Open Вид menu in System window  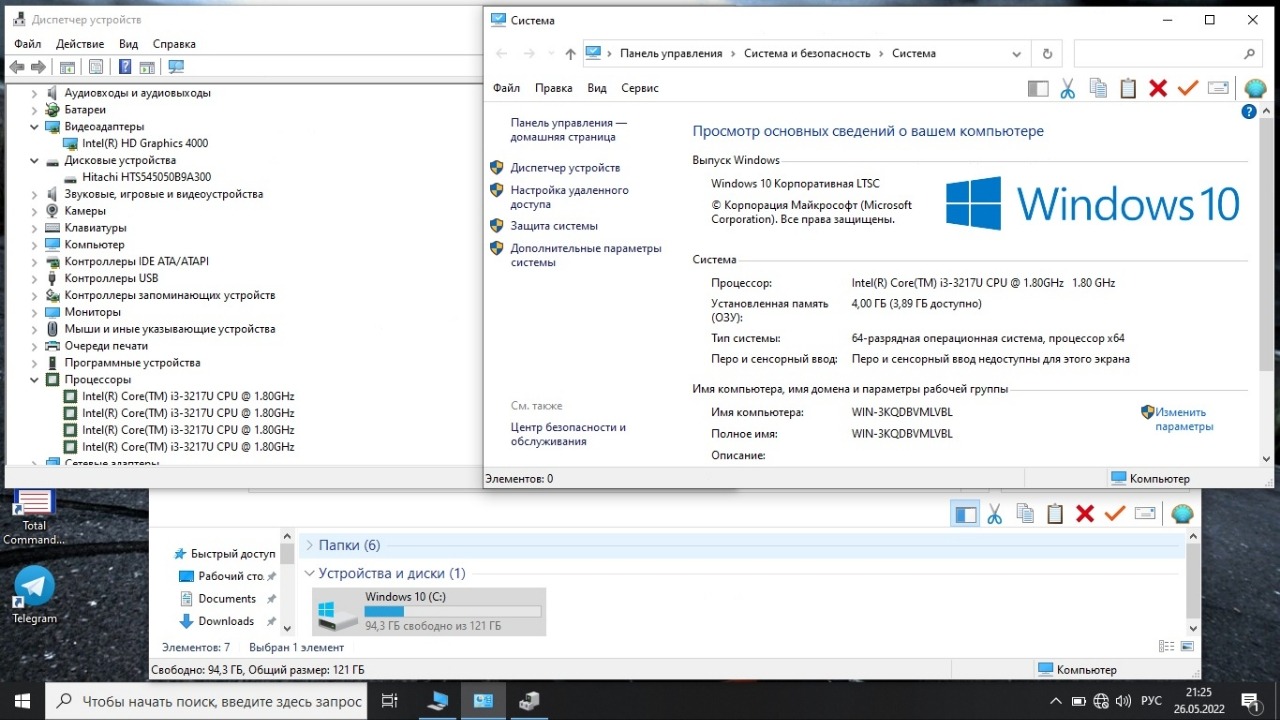[597, 88]
